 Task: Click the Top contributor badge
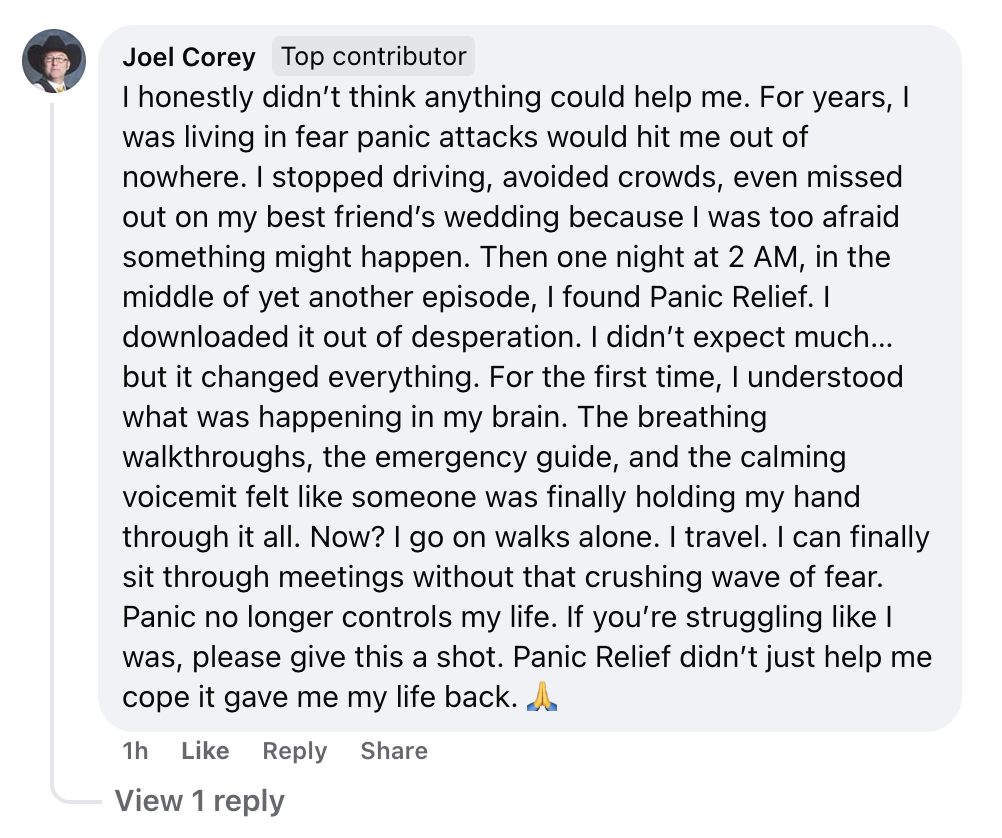373,56
